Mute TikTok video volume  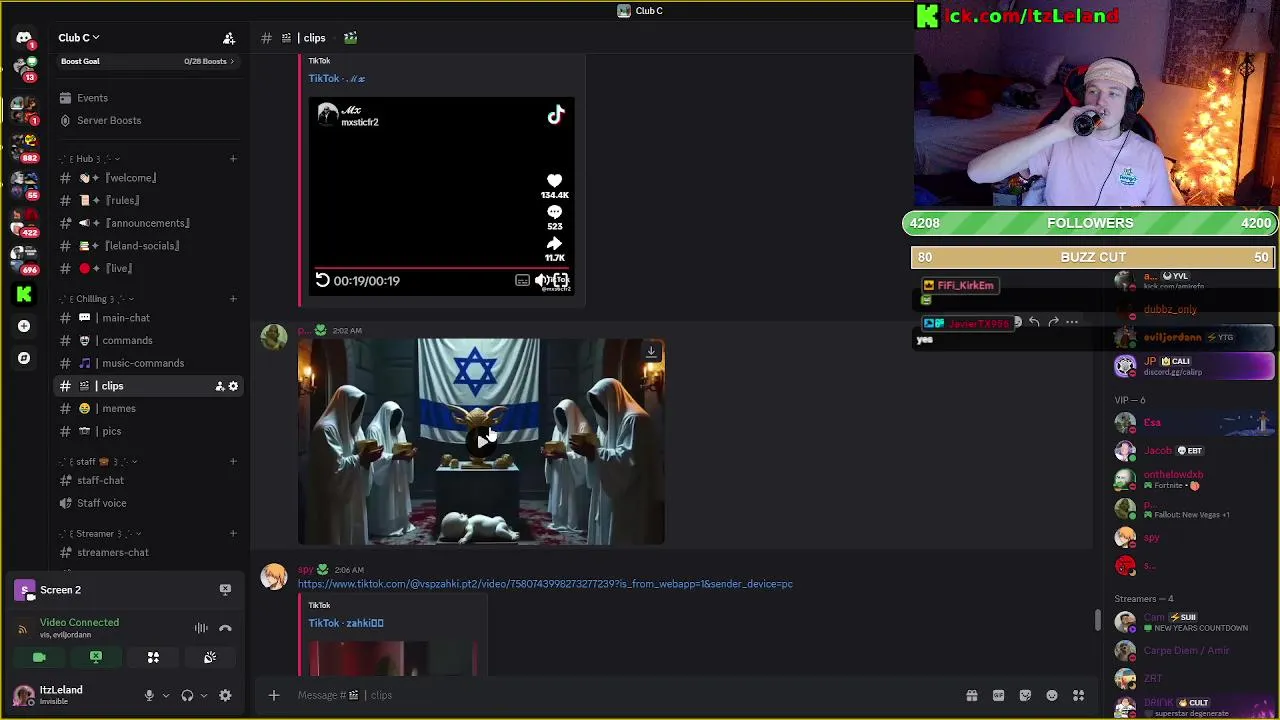[x=541, y=280]
